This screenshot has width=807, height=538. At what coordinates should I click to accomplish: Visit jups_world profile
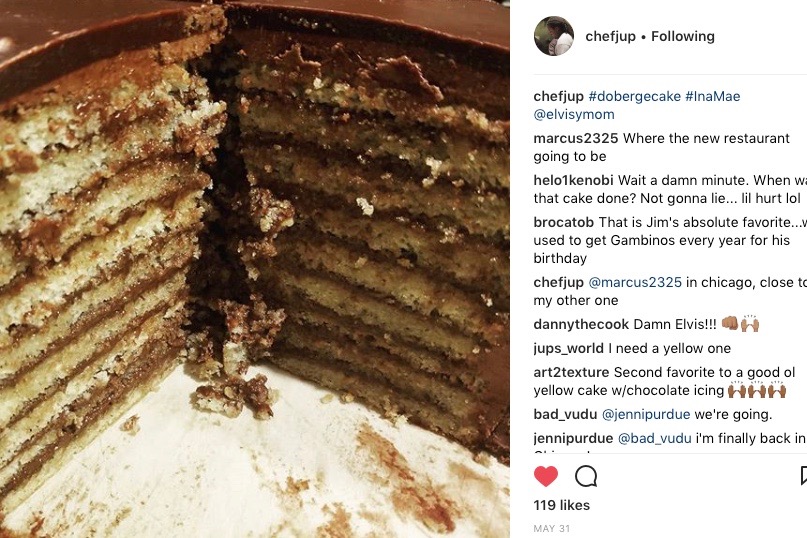(569, 349)
